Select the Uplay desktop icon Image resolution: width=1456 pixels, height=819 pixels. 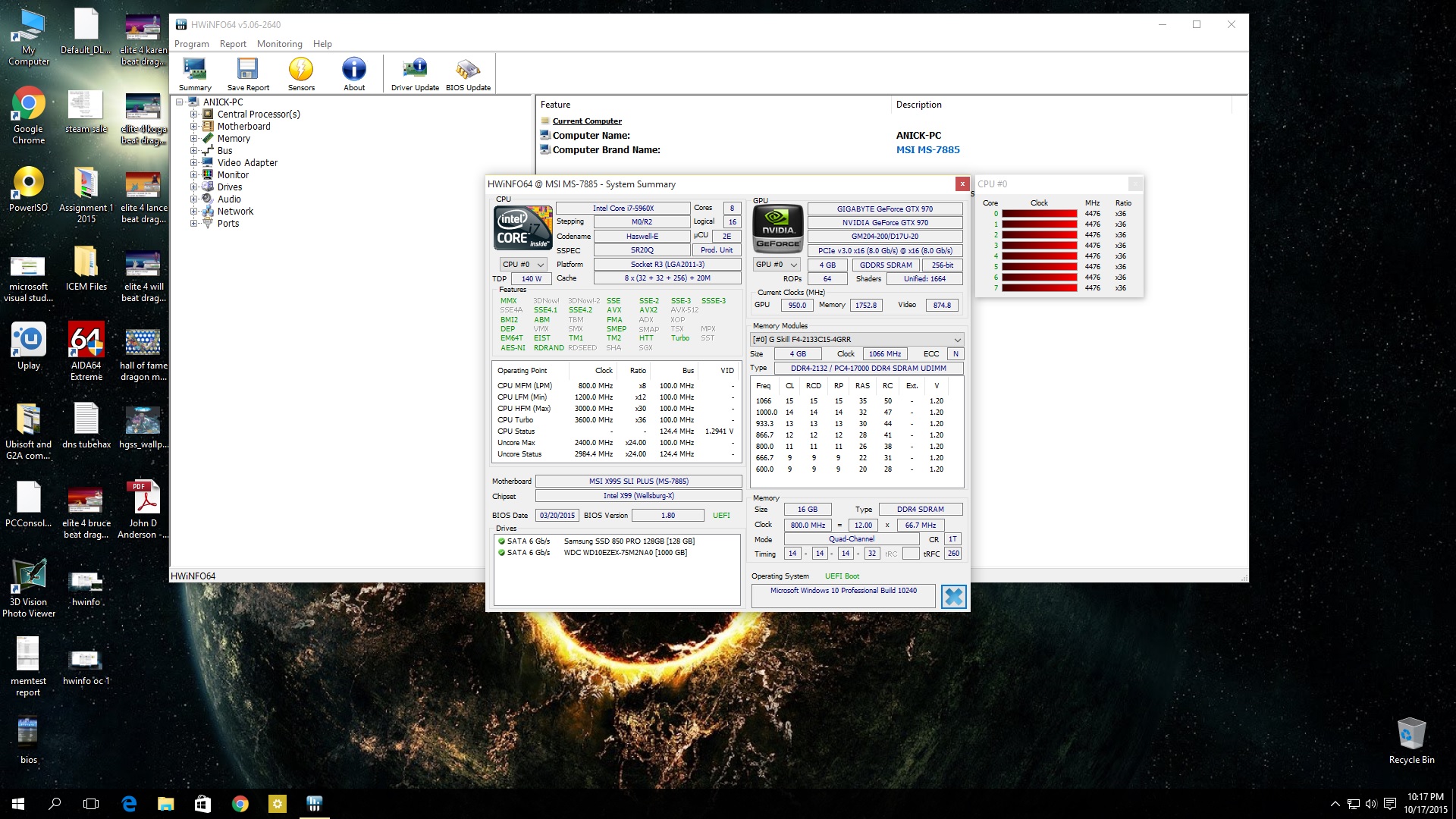[29, 347]
